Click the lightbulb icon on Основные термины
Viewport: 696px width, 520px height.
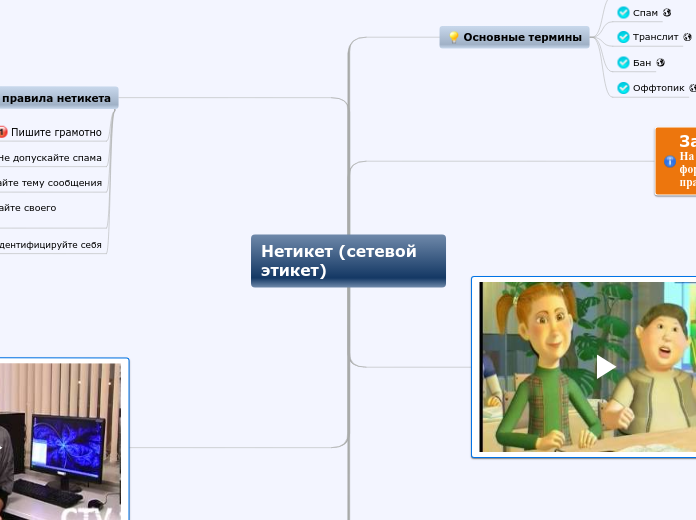pyautogui.click(x=453, y=37)
